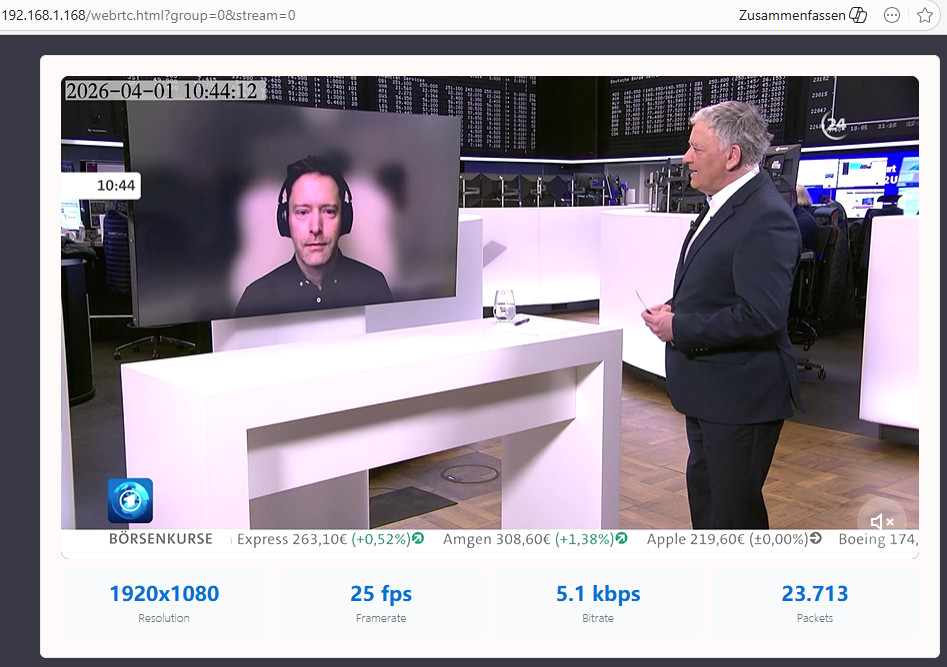Select the 5.1 kbps Bitrate card
The height and width of the screenshot is (667, 947).
coord(598,603)
